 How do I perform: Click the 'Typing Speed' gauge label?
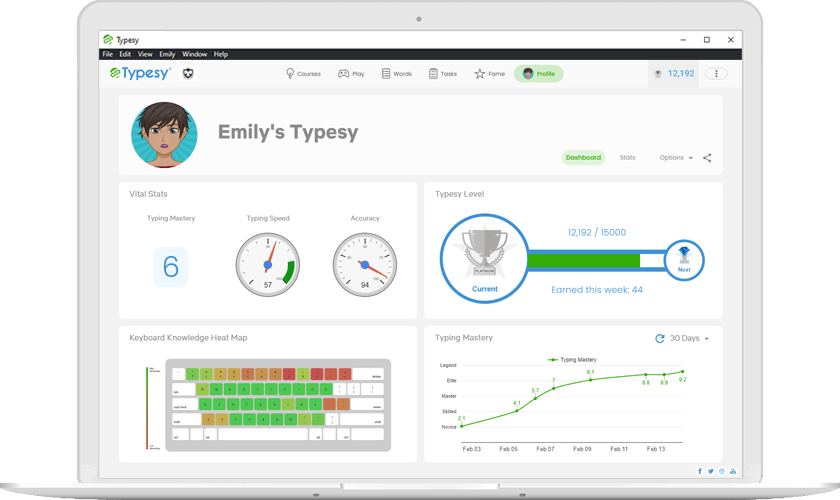click(268, 218)
